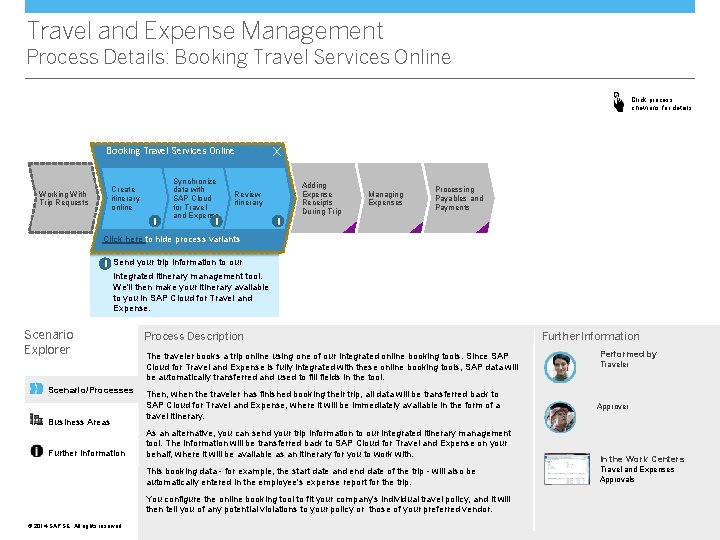Expand purple corner on Processing Payables
Screen dimensions: 720x540
pyautogui.click(x=484, y=227)
